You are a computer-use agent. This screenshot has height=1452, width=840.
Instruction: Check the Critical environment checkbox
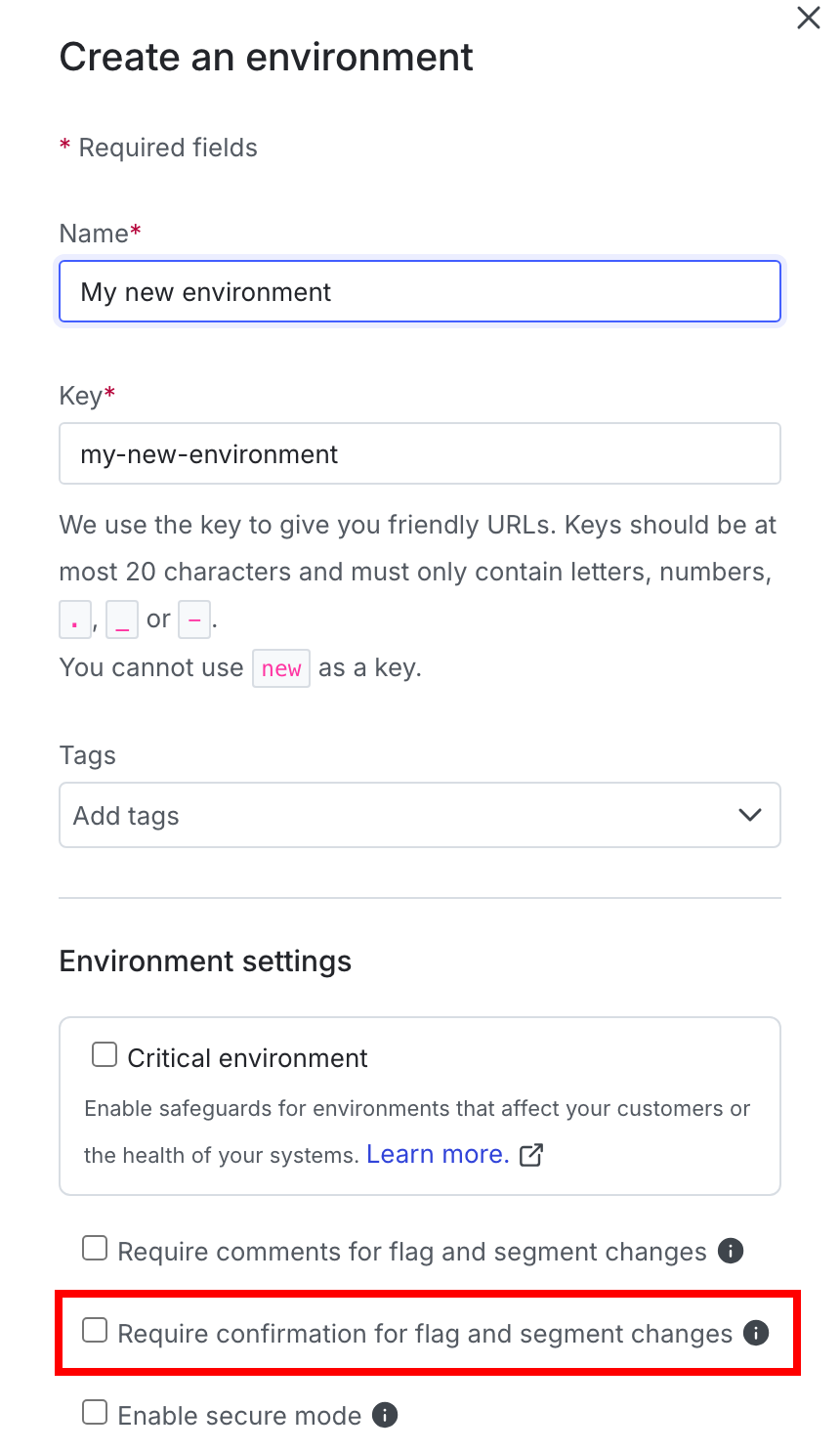click(x=104, y=1054)
